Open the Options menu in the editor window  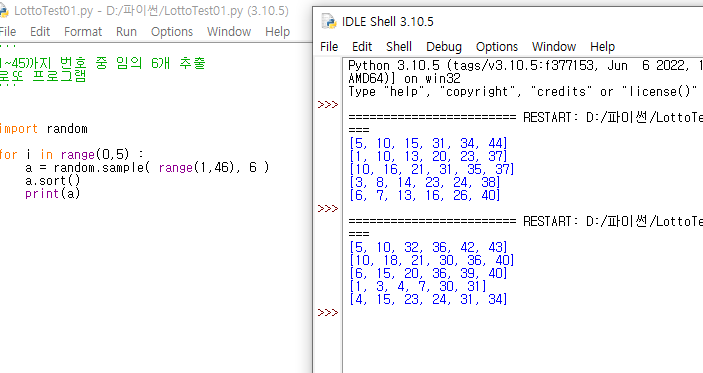172,32
